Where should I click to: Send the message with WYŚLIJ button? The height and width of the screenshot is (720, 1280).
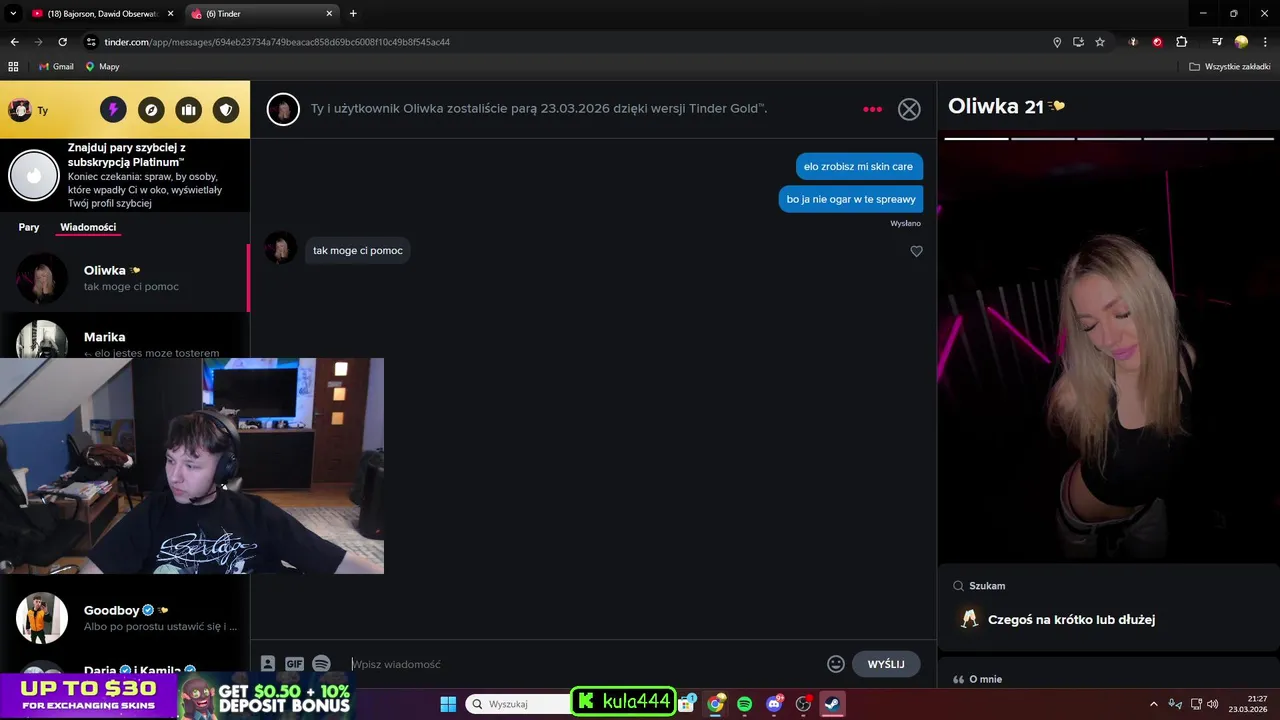(886, 664)
